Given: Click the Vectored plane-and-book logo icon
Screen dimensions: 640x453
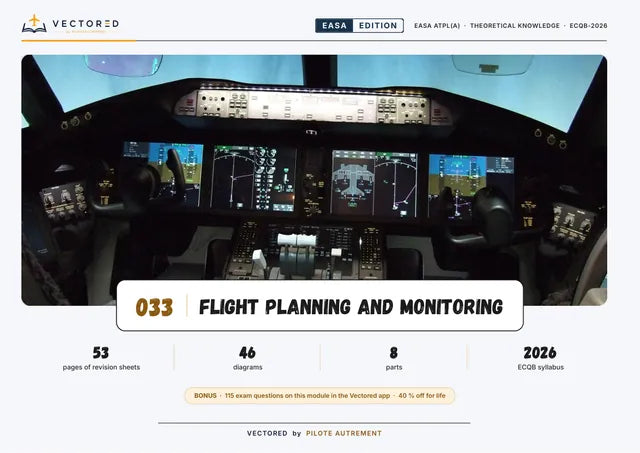Looking at the screenshot, I should (34, 24).
